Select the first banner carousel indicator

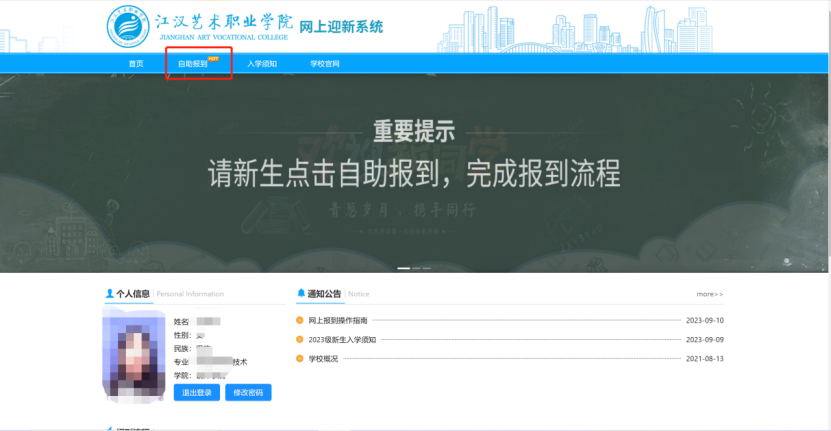[x=403, y=268]
